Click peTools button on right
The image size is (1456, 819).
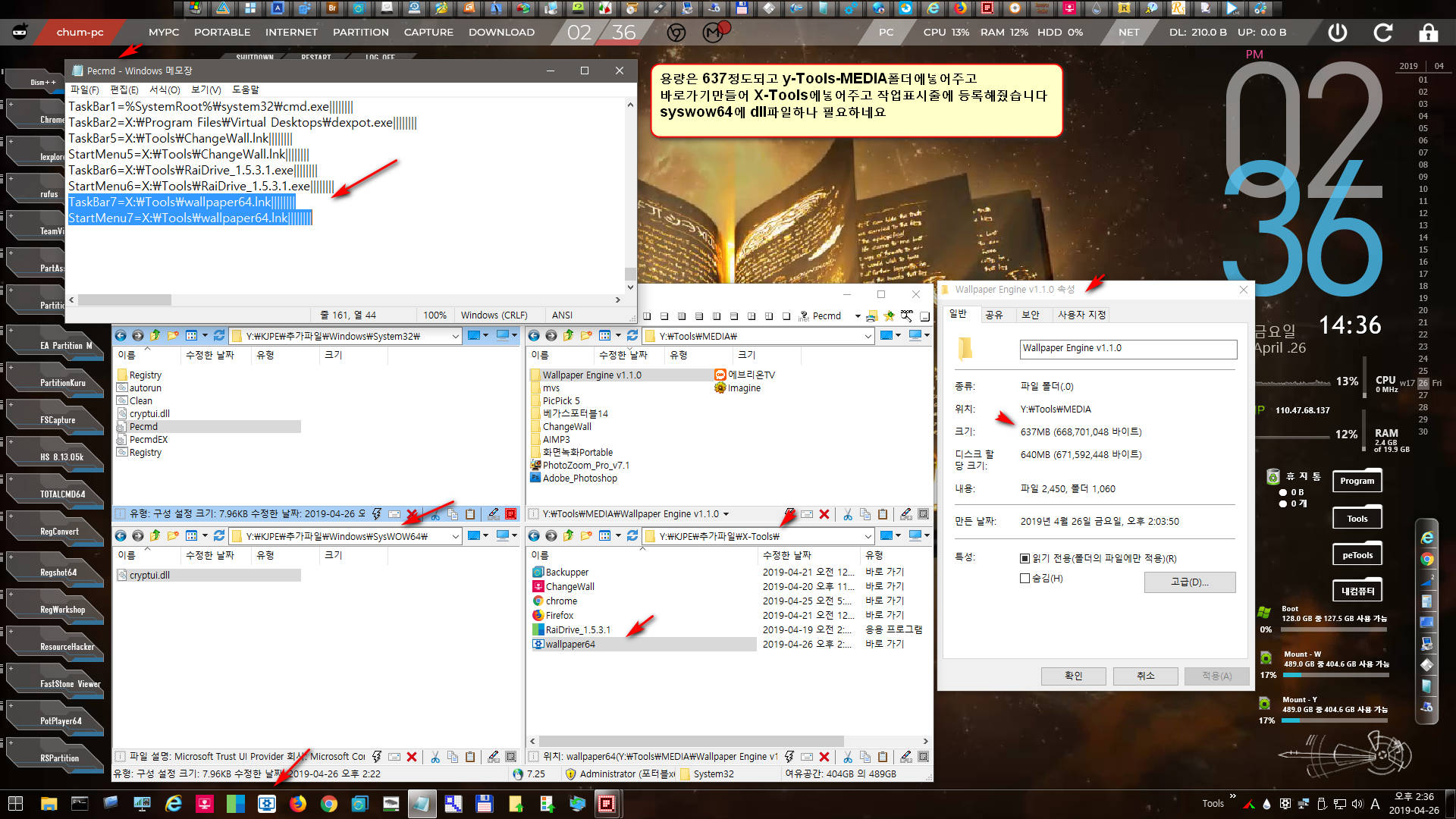tap(1357, 555)
